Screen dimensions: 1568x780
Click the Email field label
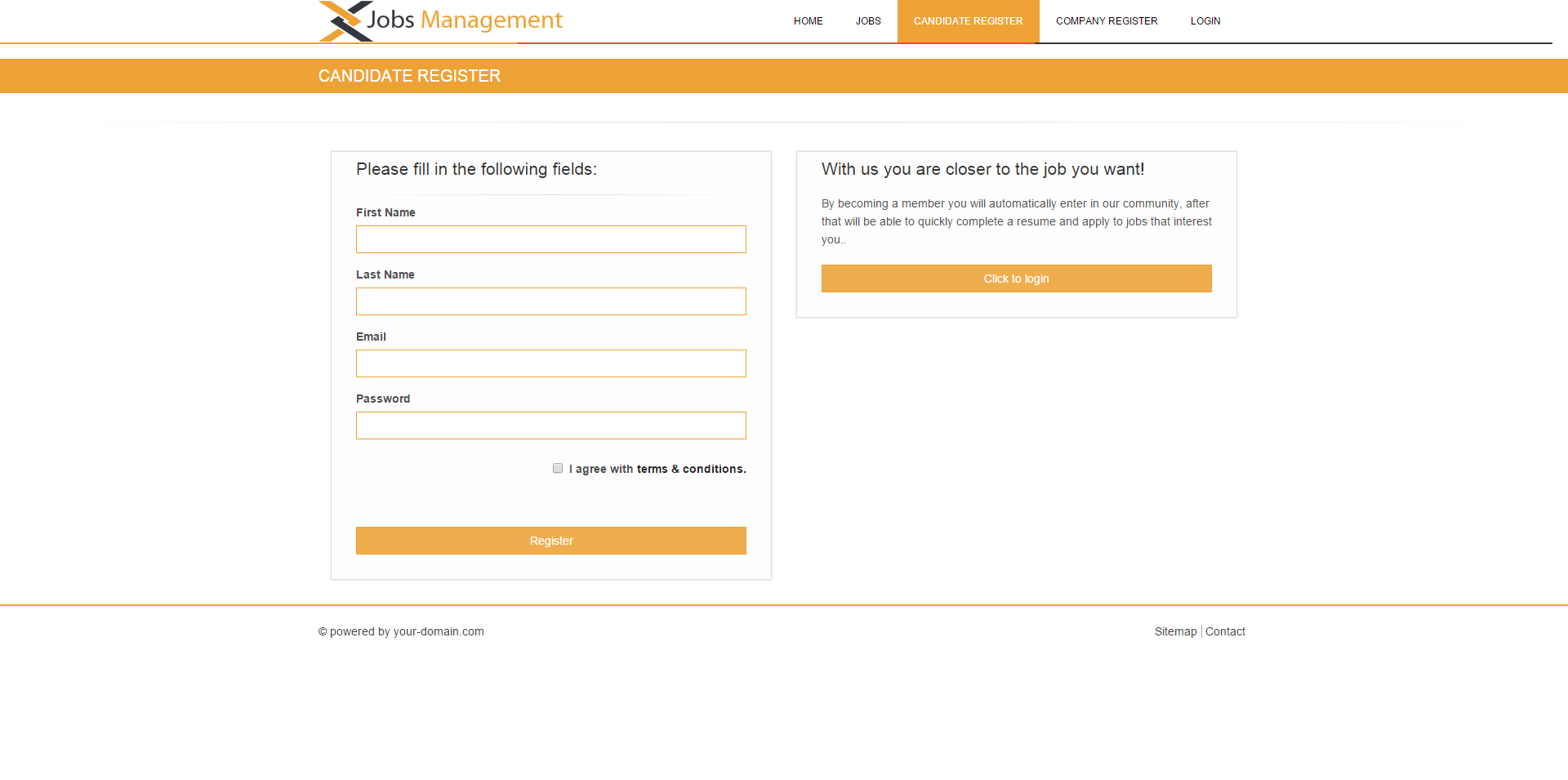pos(371,337)
